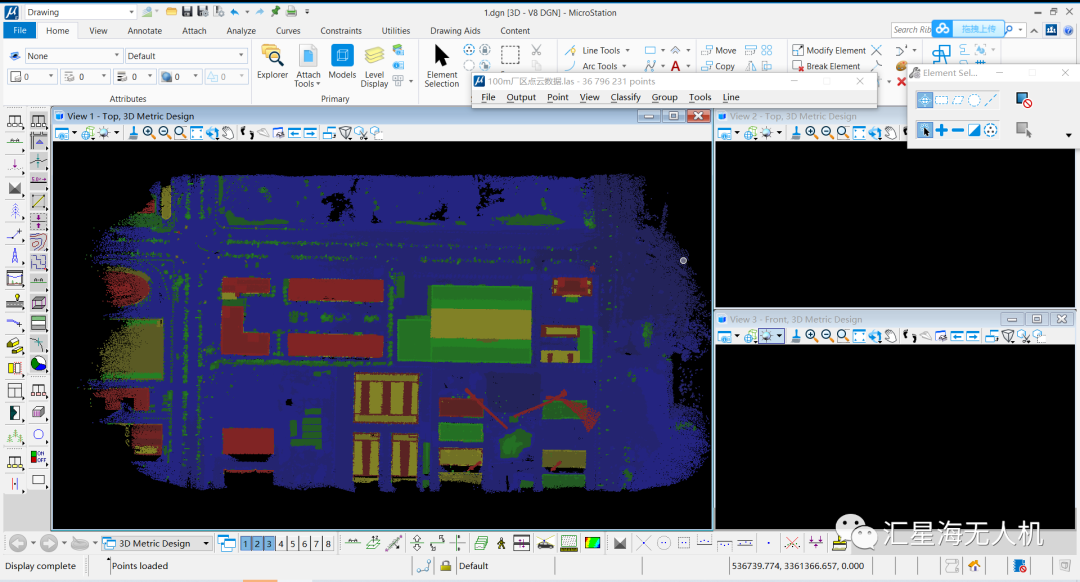Open the active color picker dropdown
This screenshot has height=582, width=1080.
pyautogui.click(x=50, y=76)
